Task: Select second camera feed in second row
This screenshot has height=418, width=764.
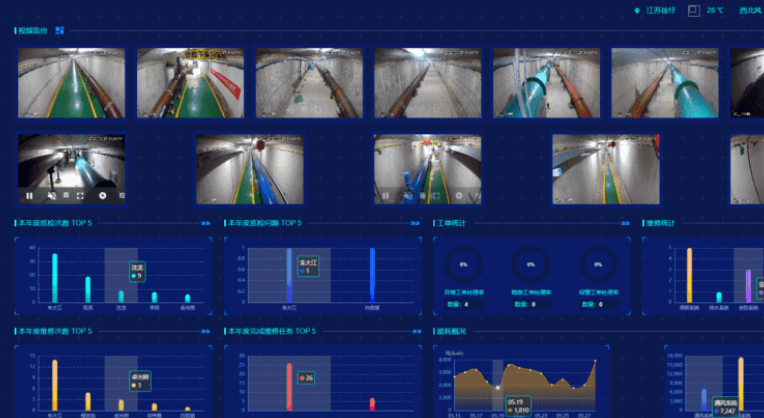Action: [x=249, y=169]
